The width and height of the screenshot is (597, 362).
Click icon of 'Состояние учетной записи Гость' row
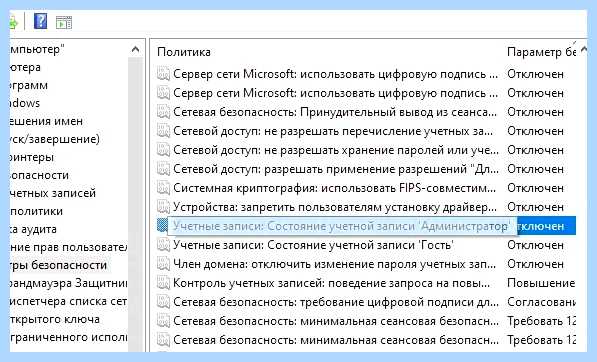[163, 245]
